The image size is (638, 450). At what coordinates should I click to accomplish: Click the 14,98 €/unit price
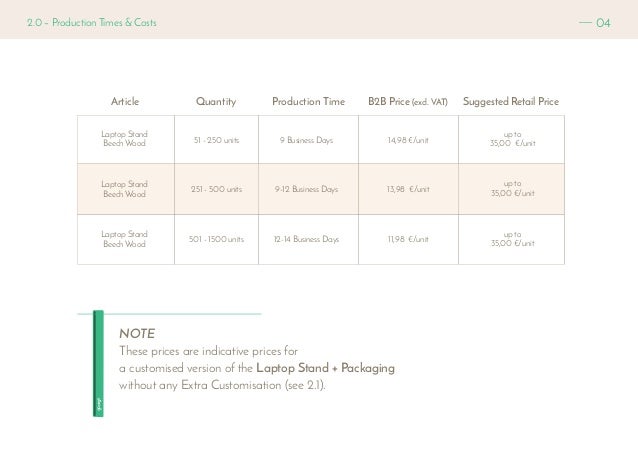click(408, 141)
